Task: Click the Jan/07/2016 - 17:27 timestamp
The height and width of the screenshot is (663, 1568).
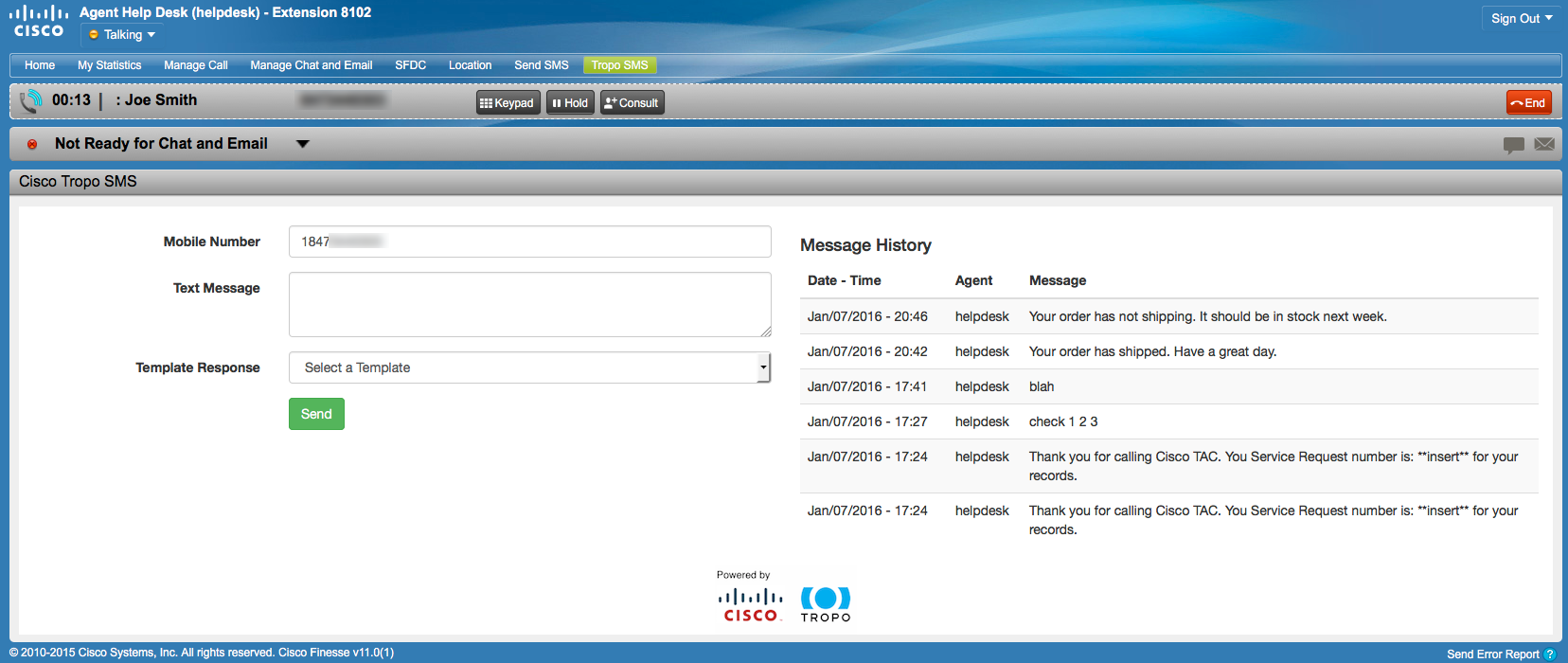Action: (867, 421)
